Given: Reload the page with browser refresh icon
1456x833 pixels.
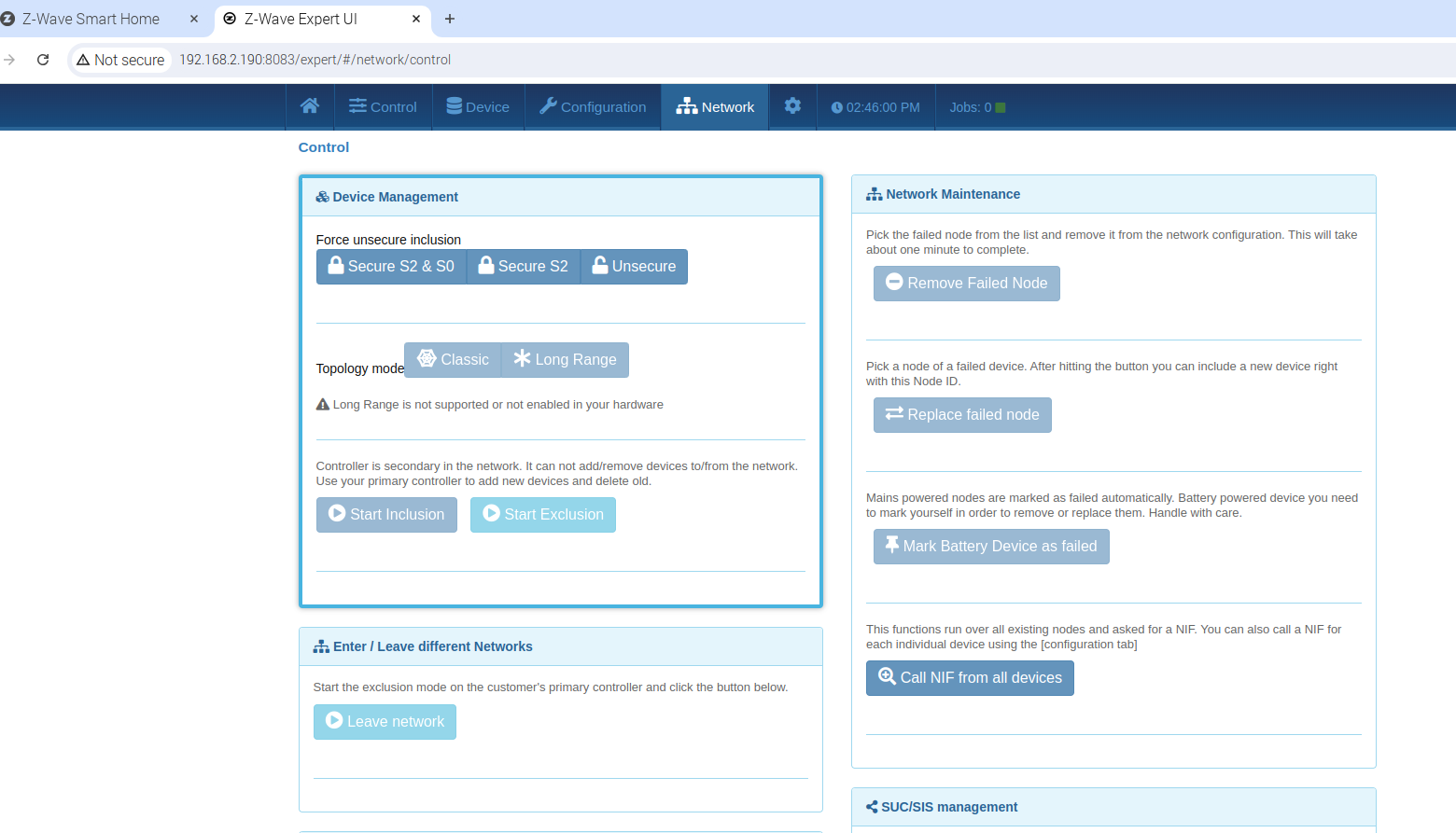Looking at the screenshot, I should (x=43, y=60).
